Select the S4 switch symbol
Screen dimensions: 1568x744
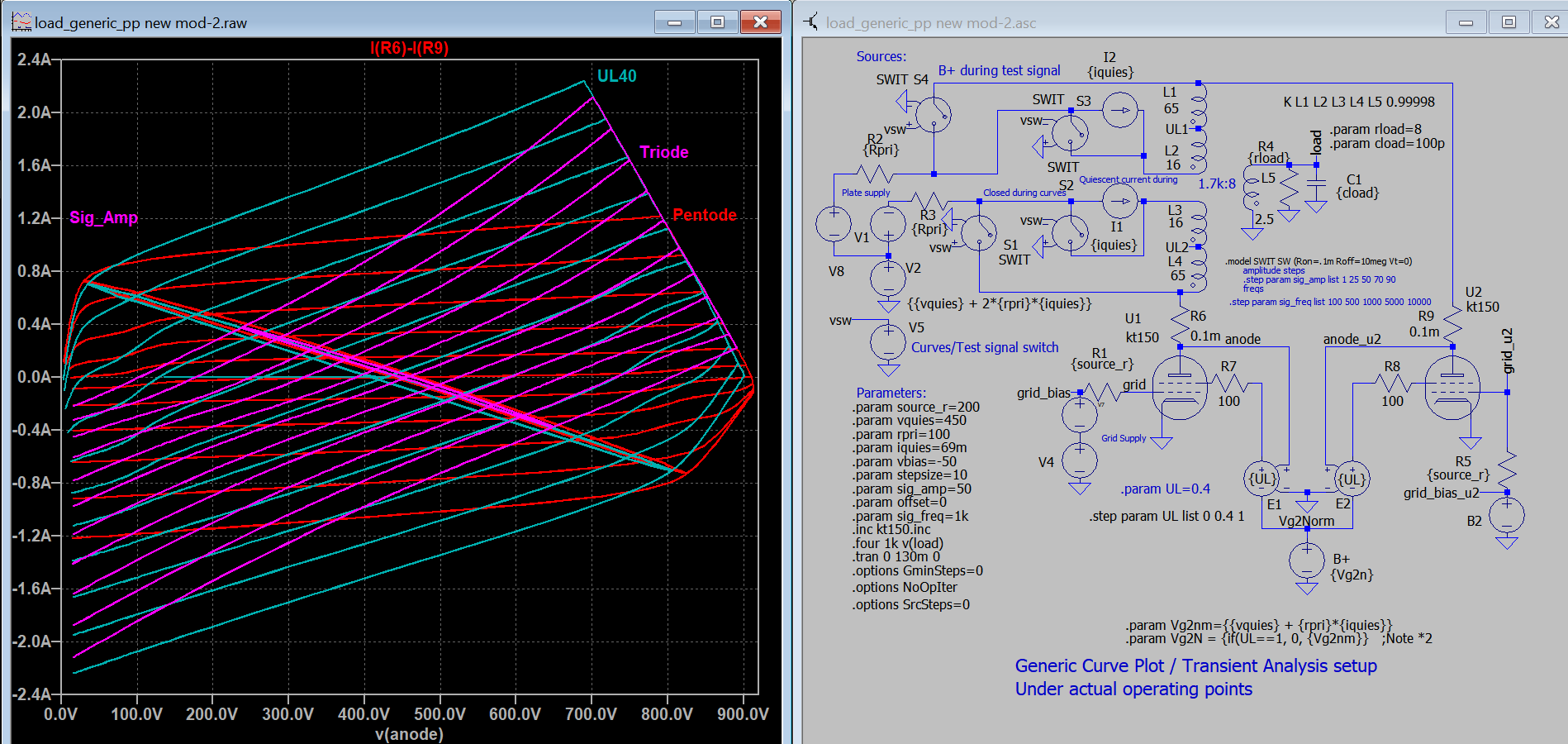pos(934,115)
